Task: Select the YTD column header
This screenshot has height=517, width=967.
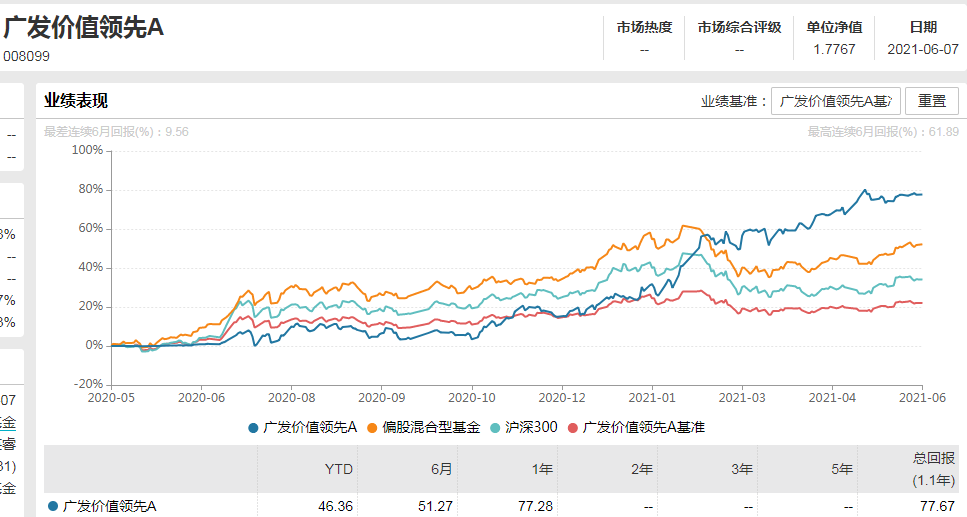Action: [339, 469]
